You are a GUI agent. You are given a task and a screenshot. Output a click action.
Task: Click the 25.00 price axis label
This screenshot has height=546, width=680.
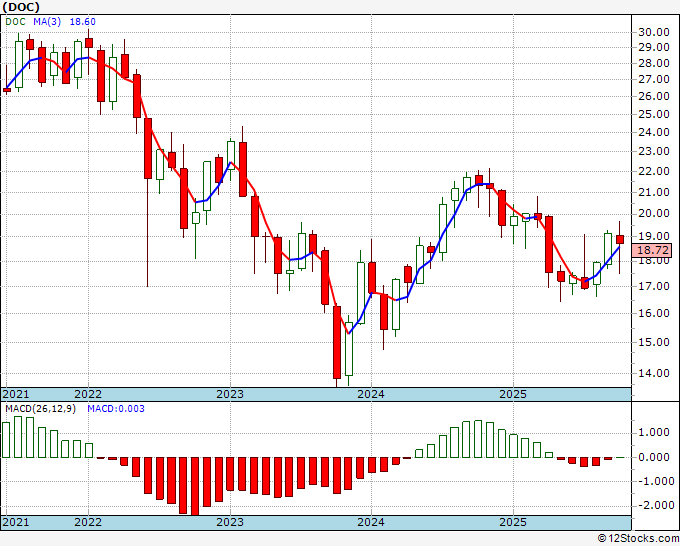(x=654, y=114)
